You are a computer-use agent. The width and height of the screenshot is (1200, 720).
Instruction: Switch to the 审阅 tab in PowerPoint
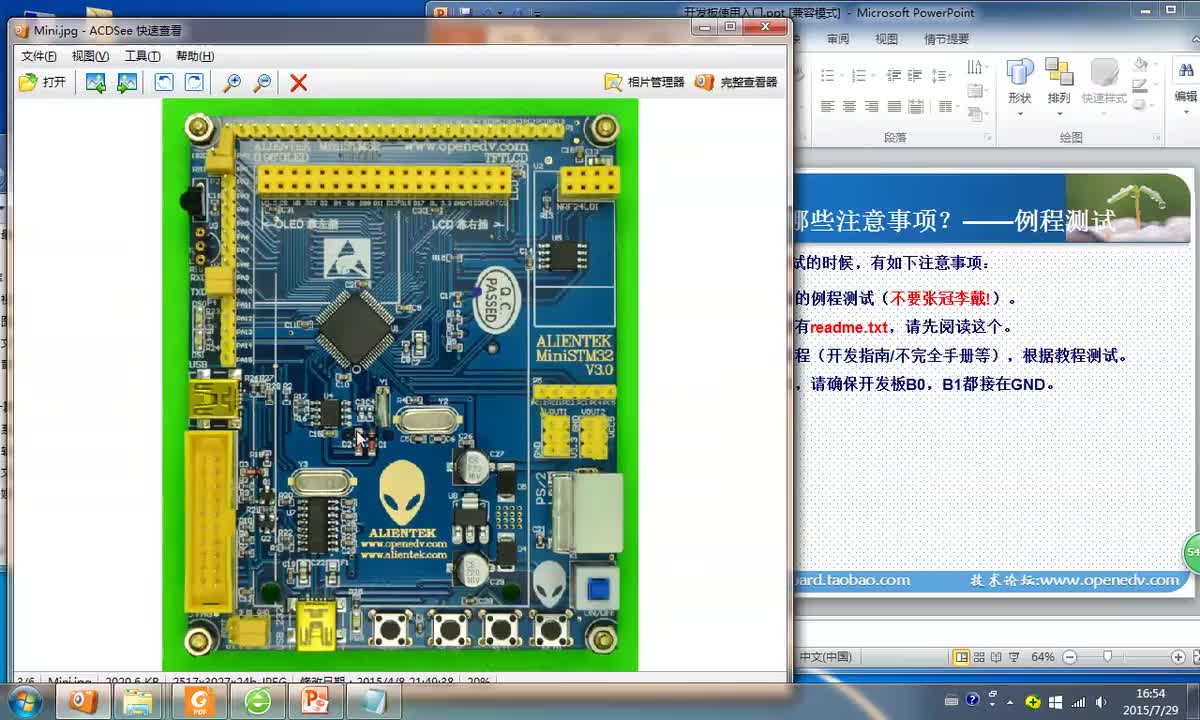[838, 39]
